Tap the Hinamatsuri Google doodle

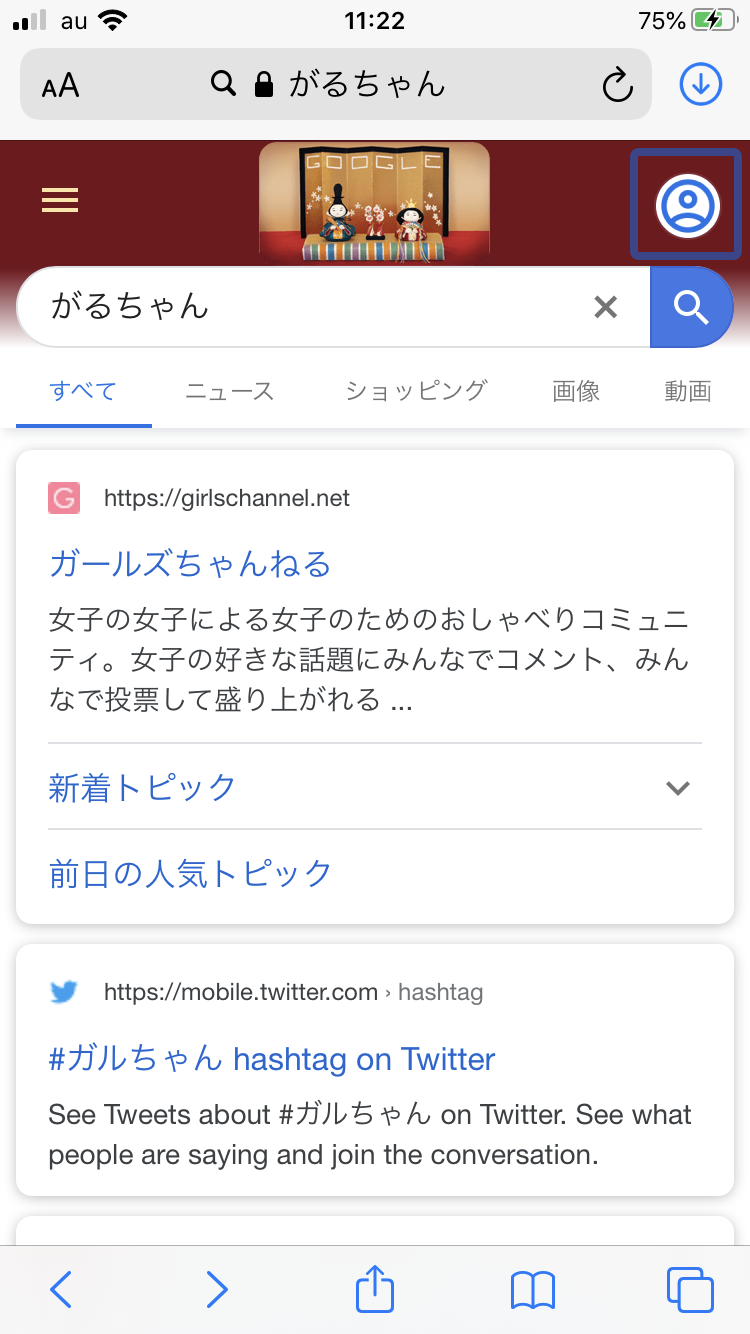pyautogui.click(x=374, y=202)
